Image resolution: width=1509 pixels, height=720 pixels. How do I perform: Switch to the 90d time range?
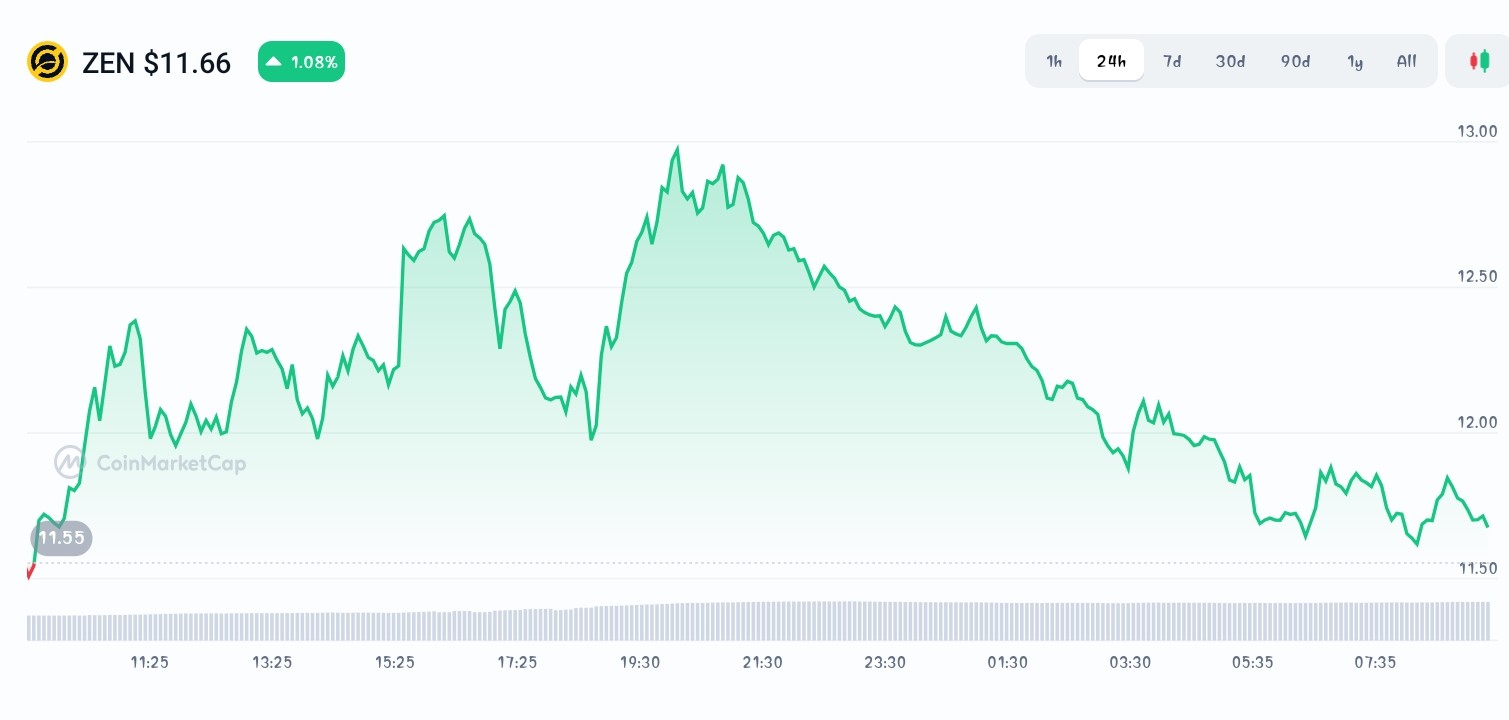[x=1295, y=61]
